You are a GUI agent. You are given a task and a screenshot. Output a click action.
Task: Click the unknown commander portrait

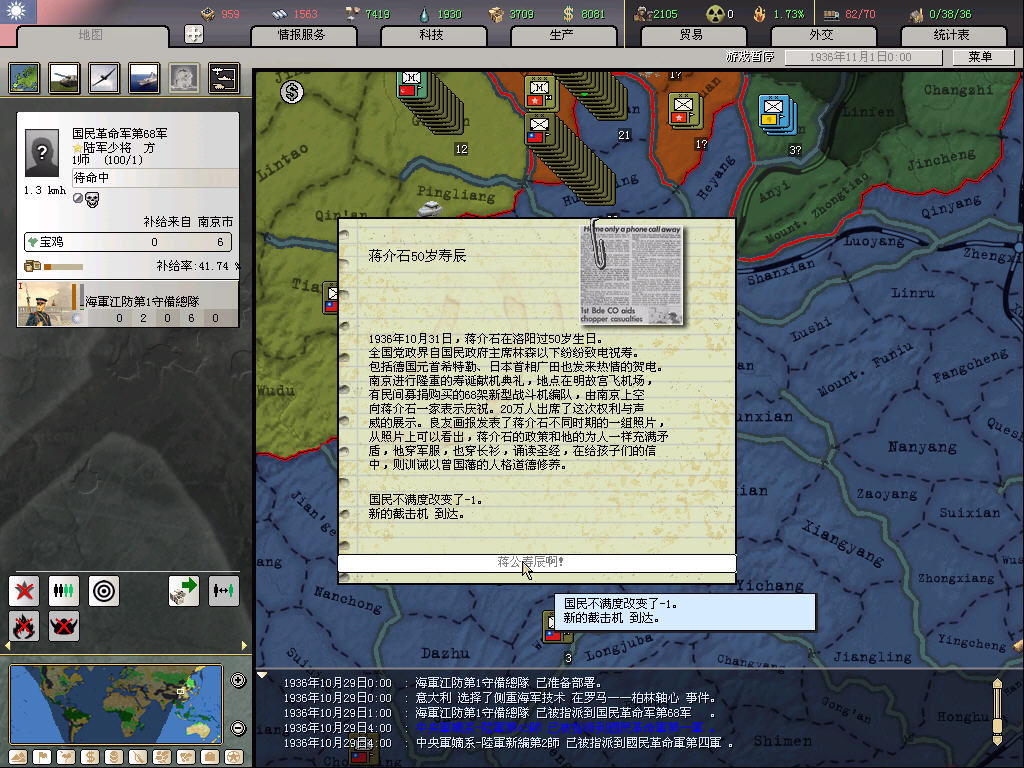coord(42,153)
